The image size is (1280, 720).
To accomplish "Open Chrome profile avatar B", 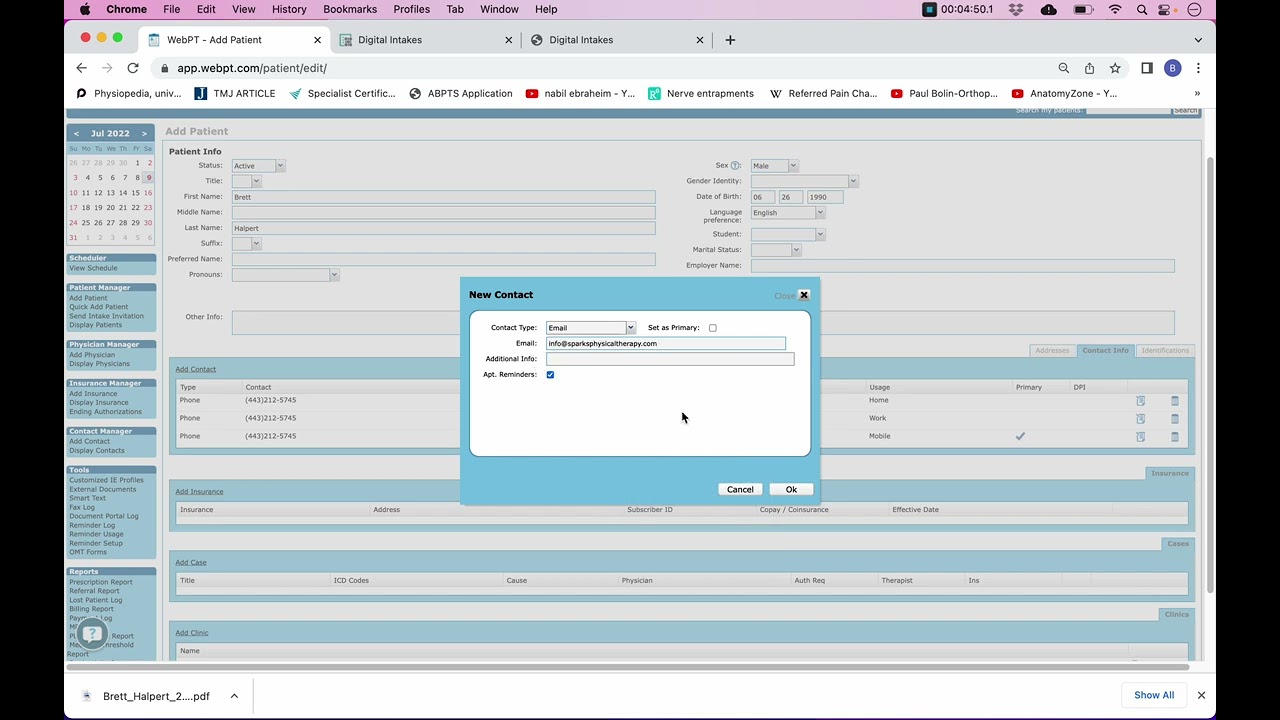I will (x=1173, y=68).
